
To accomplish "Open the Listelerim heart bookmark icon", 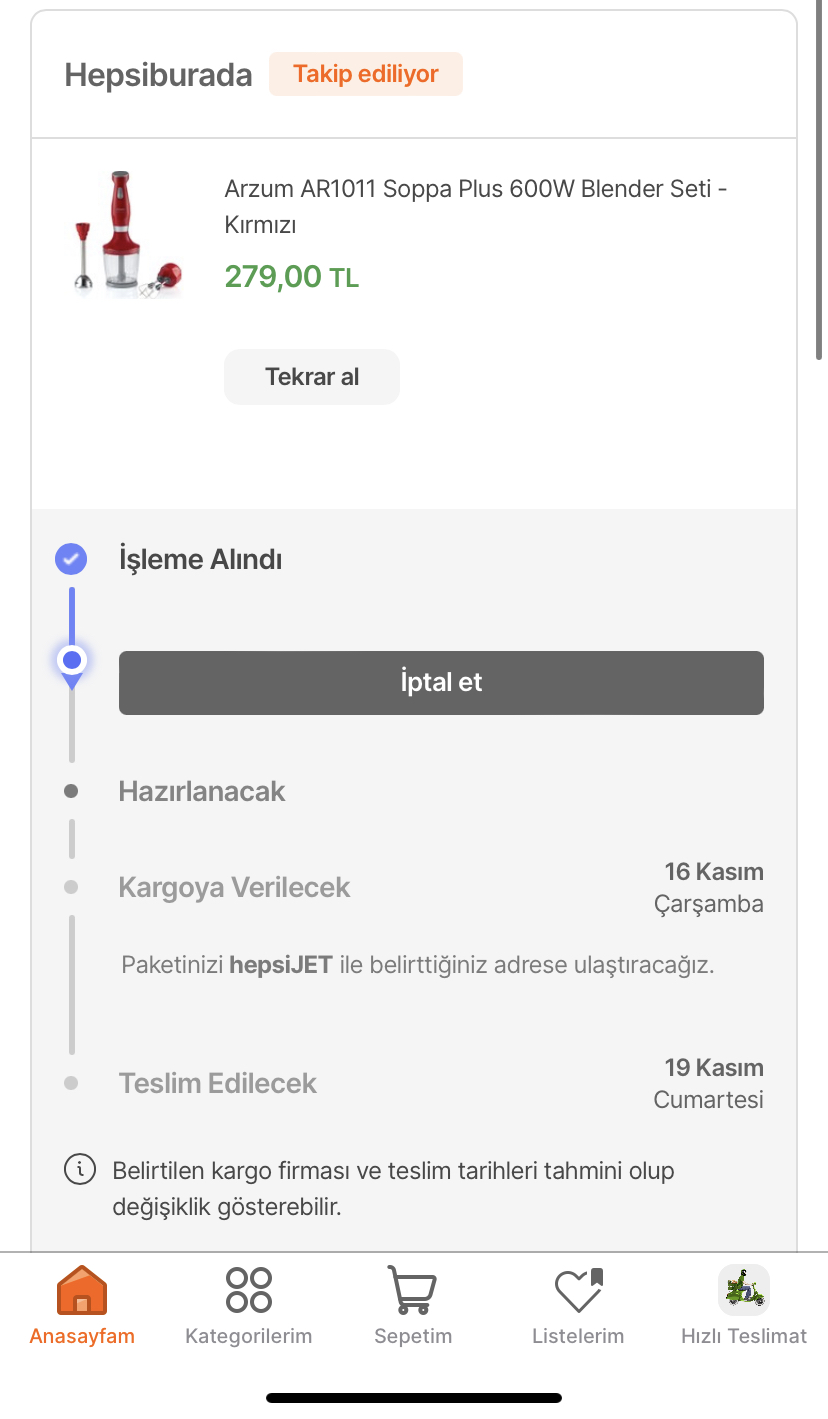I will [x=579, y=1290].
